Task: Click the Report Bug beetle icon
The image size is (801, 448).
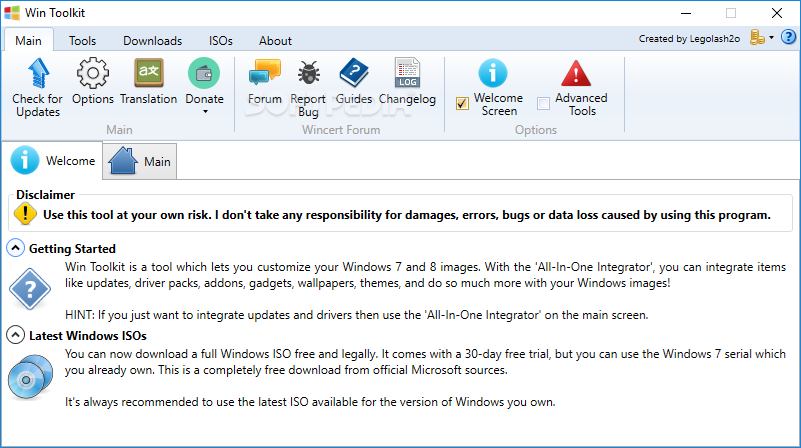Action: [x=309, y=73]
